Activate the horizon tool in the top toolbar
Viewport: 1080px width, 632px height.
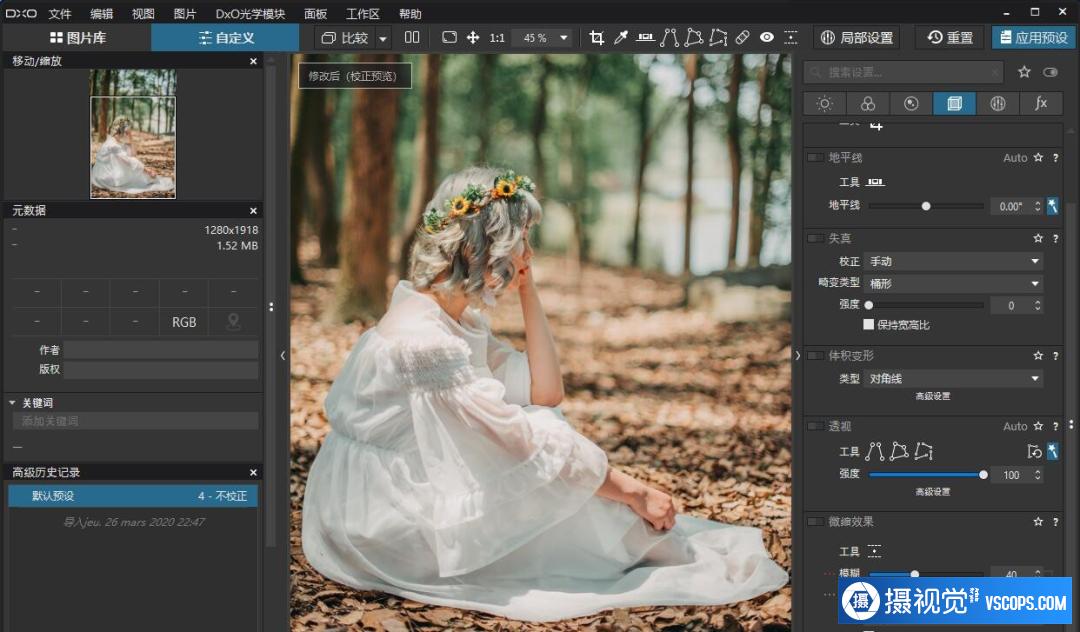pyautogui.click(x=645, y=38)
